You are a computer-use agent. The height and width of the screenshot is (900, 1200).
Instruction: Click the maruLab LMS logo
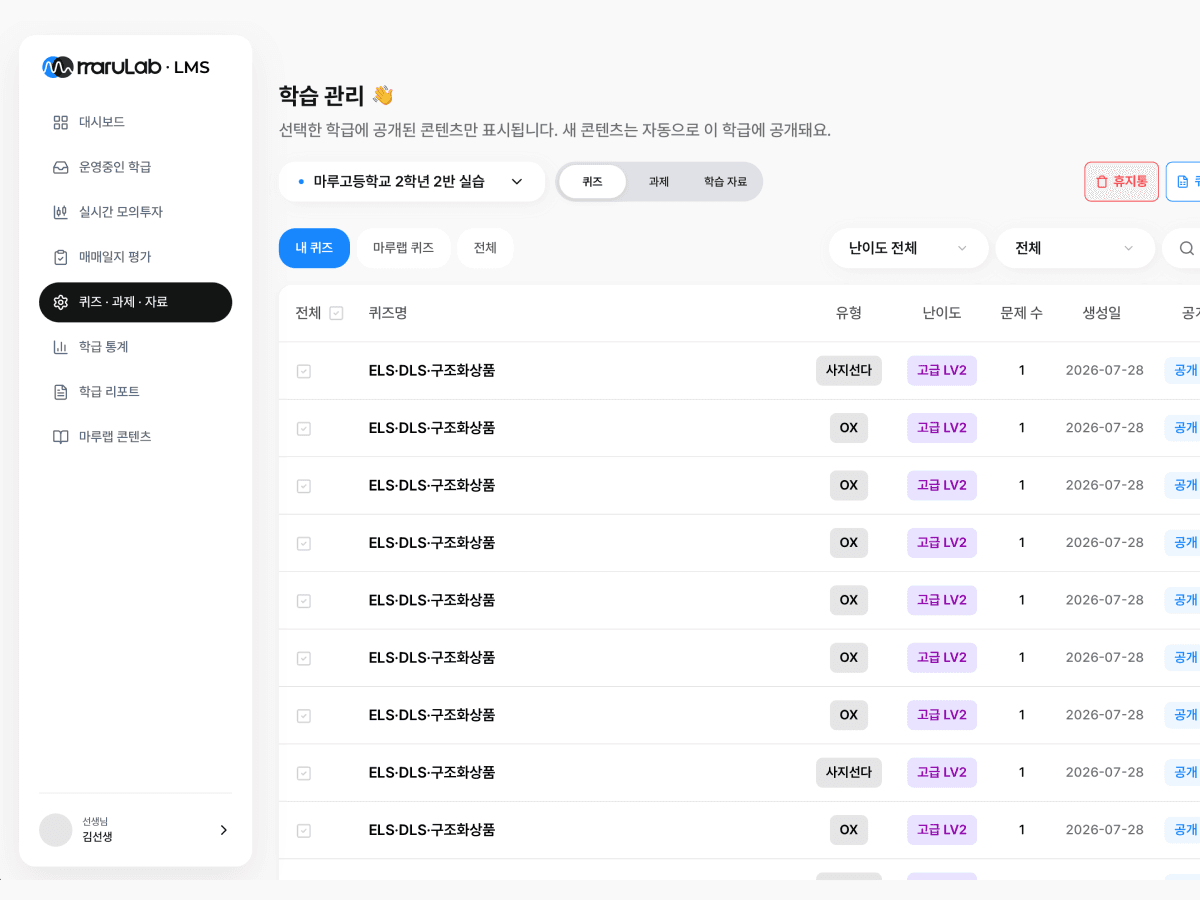point(126,67)
